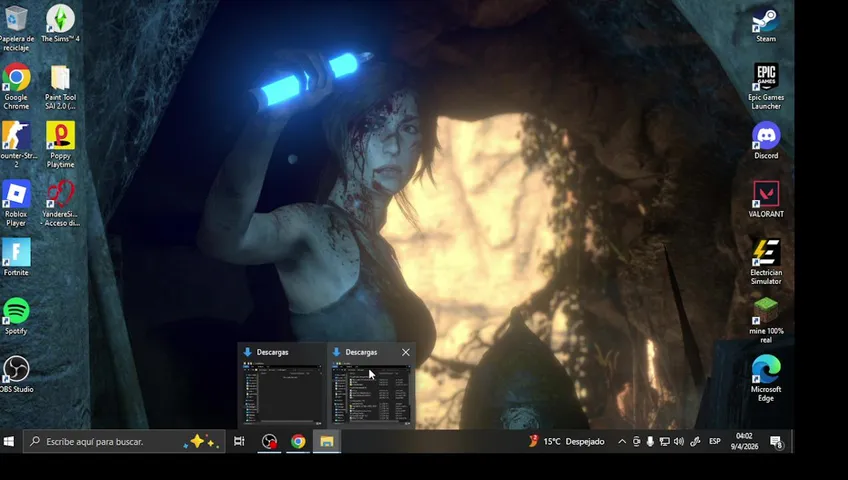Select the YandereSimulator shortcut icon
This screenshot has width=848, height=480.
[x=61, y=203]
